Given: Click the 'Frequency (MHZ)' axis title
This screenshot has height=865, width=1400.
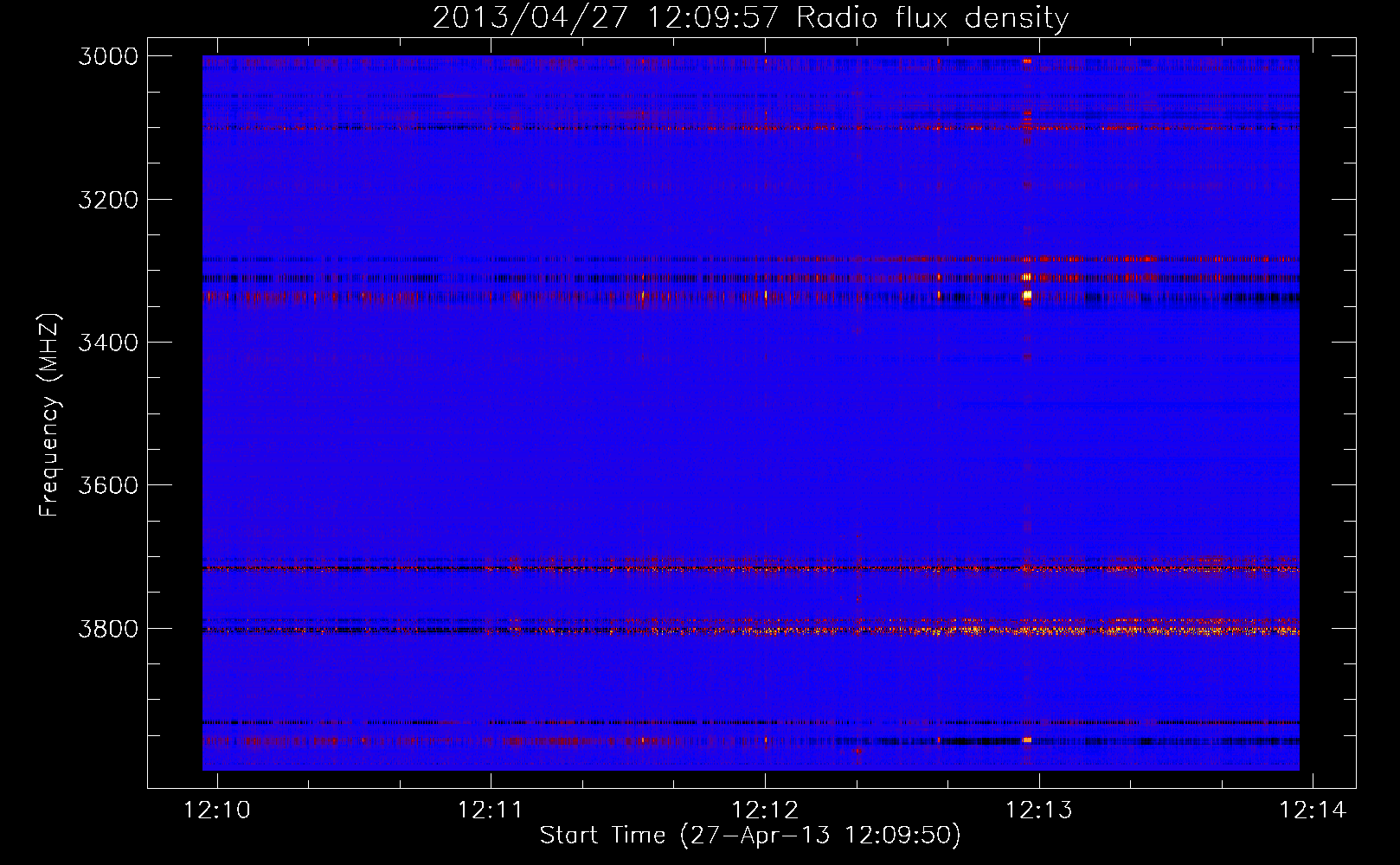Looking at the screenshot, I should click(x=49, y=415).
